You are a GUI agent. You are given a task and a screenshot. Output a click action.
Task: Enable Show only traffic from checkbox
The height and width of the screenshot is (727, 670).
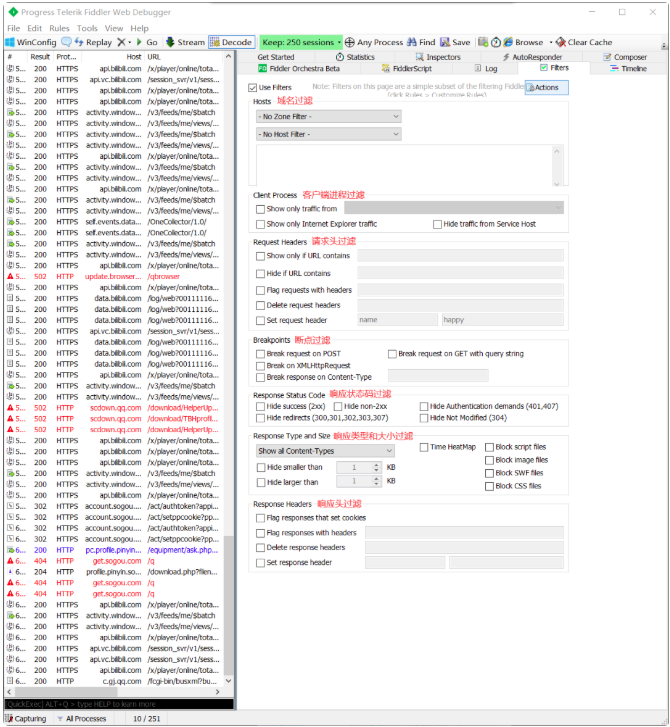tap(261, 210)
